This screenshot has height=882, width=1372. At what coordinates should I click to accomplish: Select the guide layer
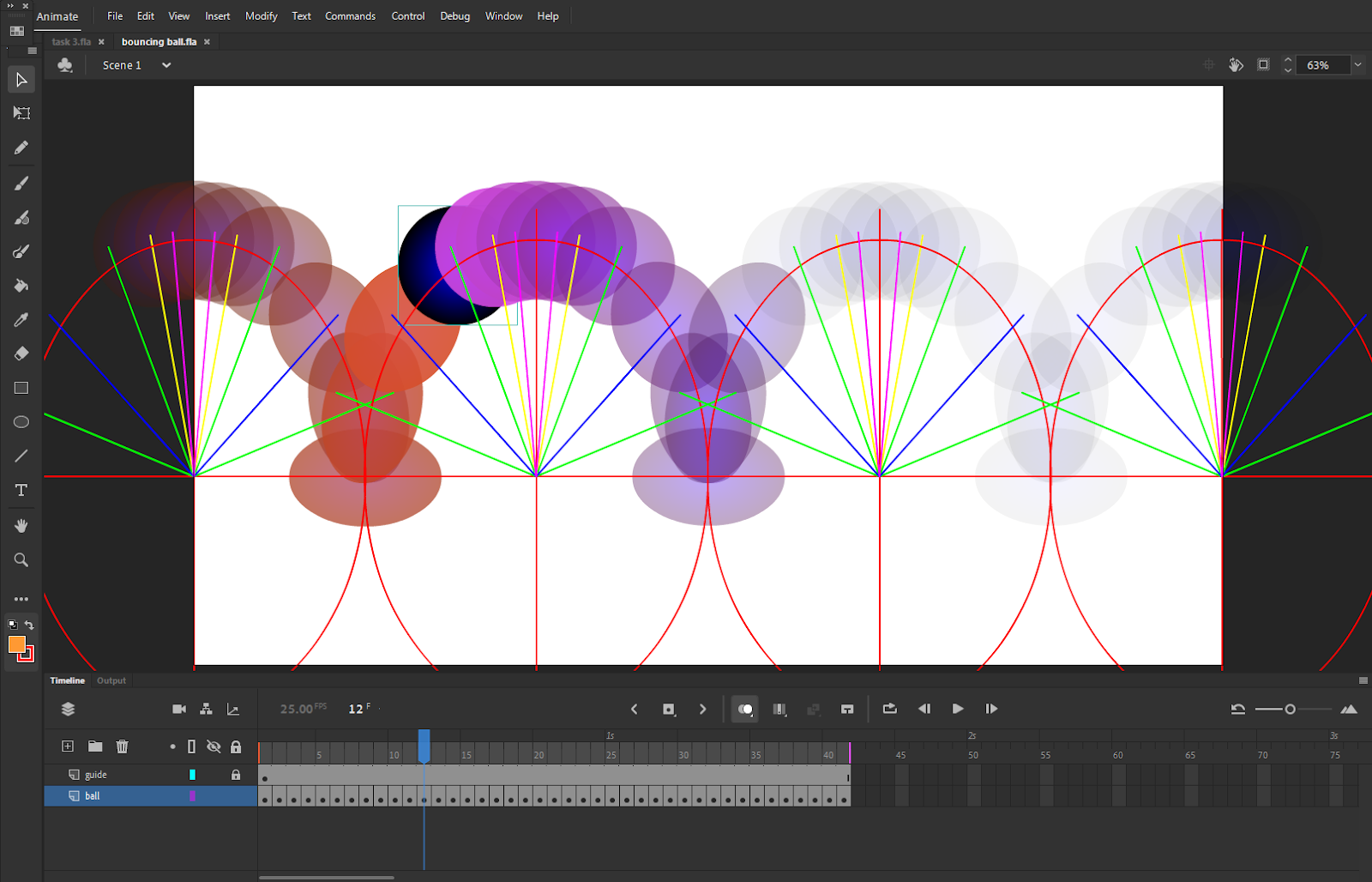pos(151,775)
